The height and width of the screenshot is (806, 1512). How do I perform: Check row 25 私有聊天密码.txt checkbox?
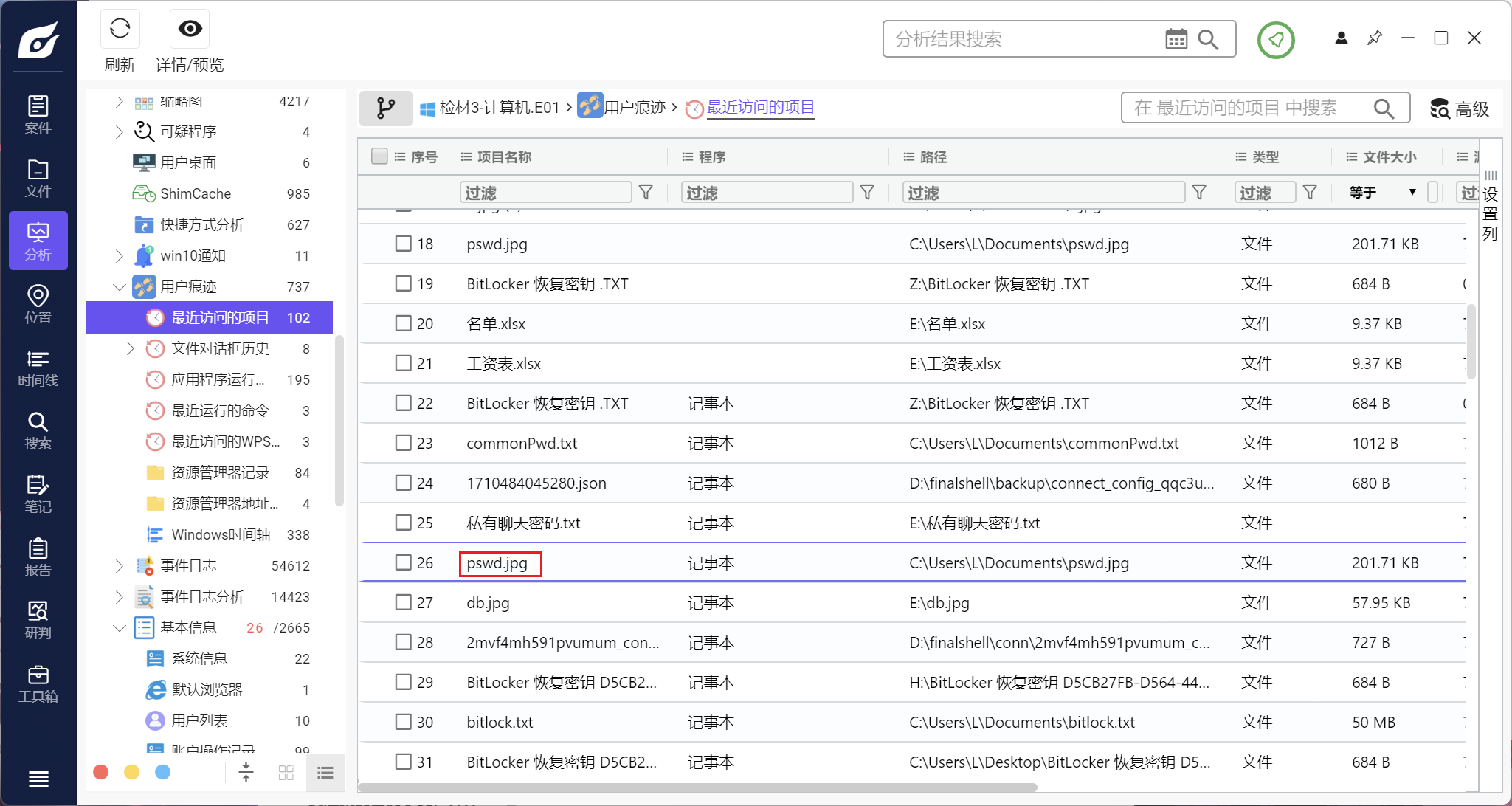point(403,523)
